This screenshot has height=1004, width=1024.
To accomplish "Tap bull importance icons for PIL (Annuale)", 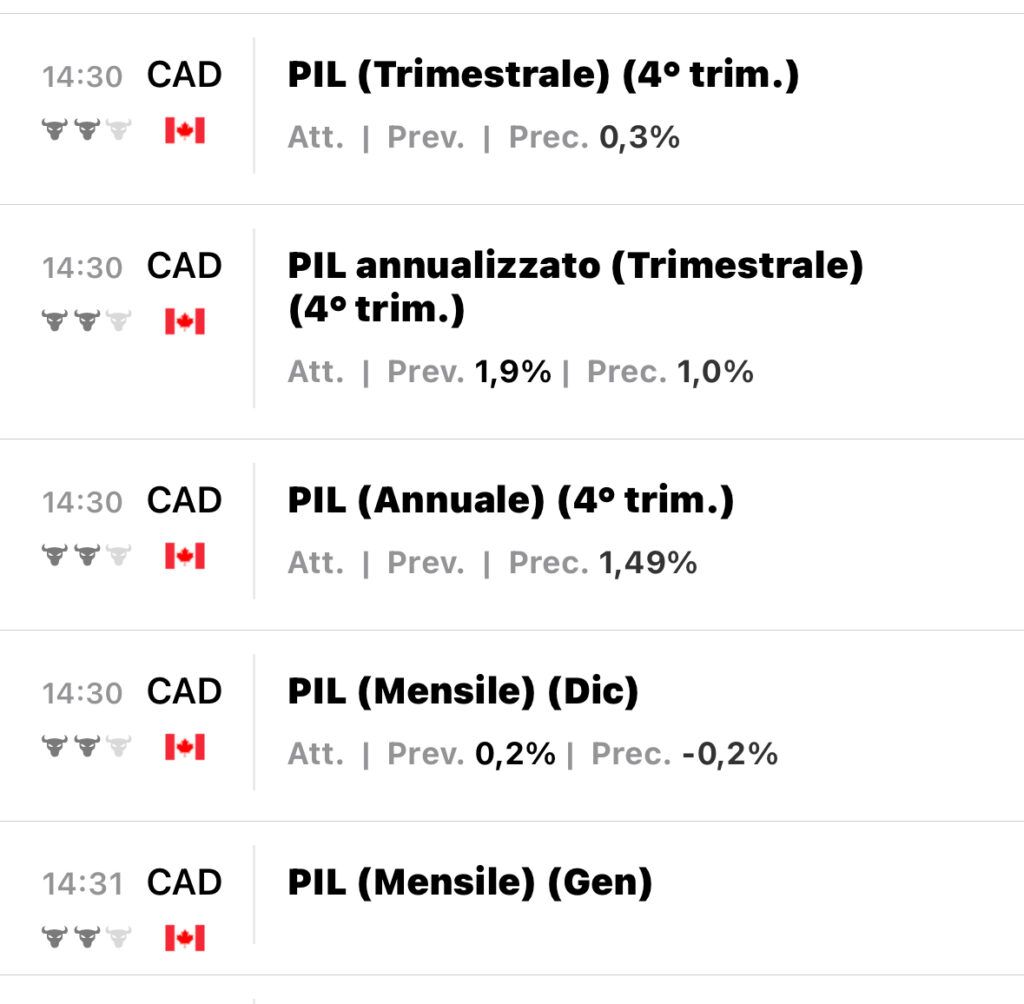I will click(86, 555).
